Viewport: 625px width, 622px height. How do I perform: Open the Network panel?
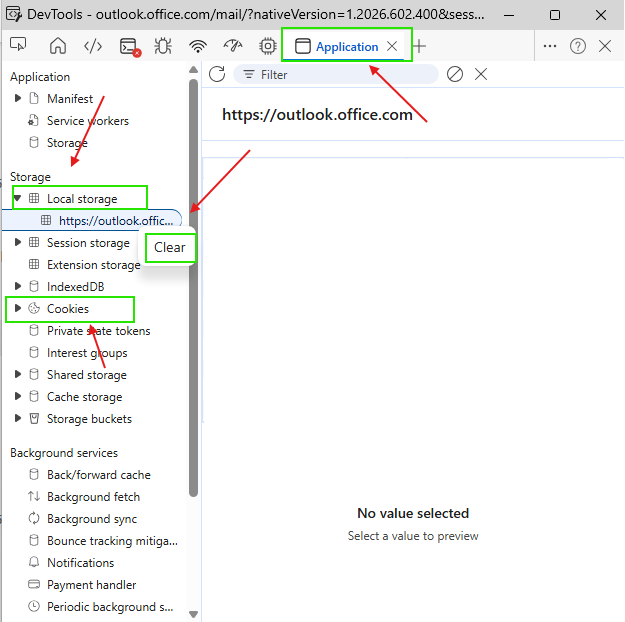click(x=198, y=46)
